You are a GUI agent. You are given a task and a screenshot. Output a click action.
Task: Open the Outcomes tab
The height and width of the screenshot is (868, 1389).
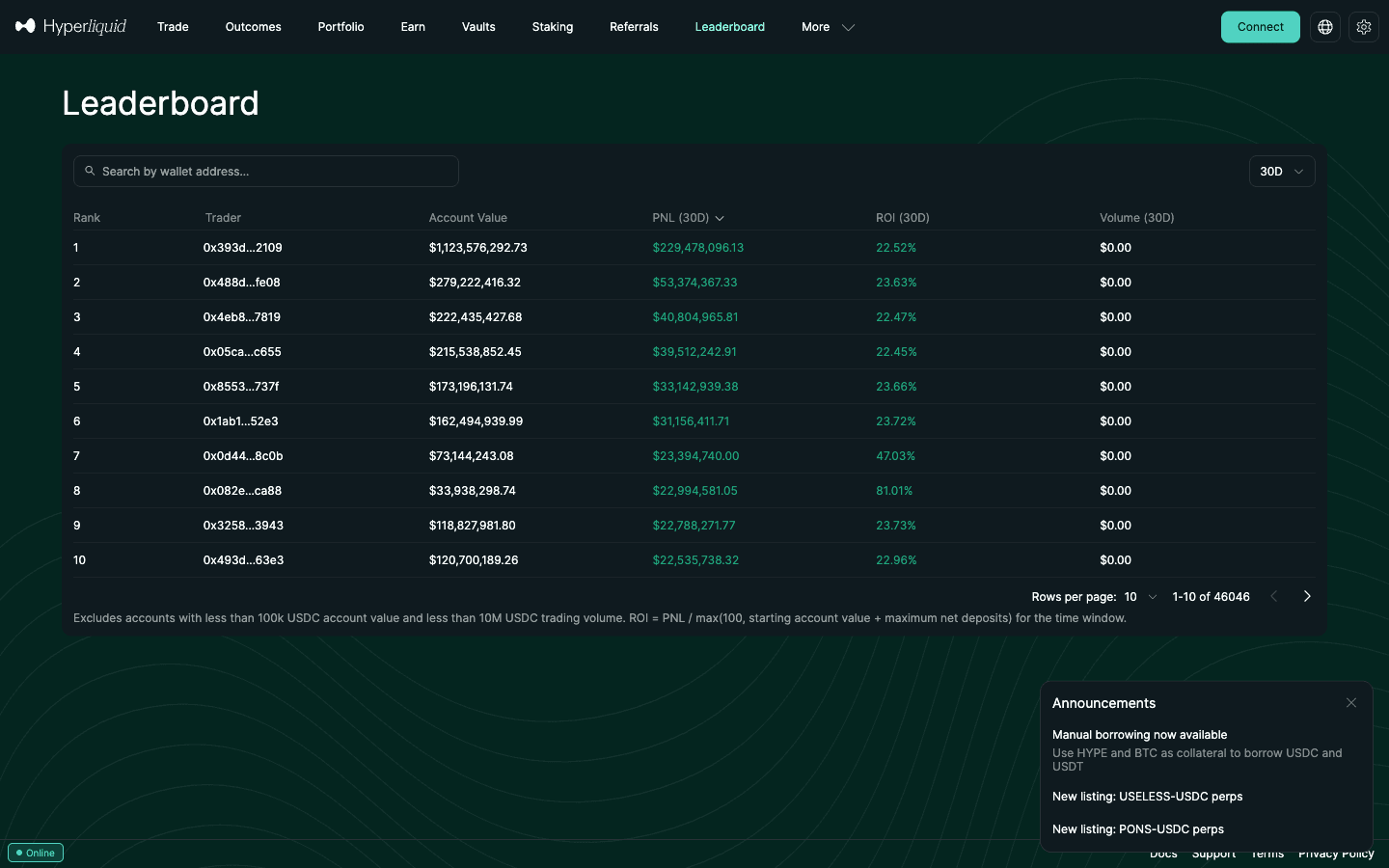(253, 27)
